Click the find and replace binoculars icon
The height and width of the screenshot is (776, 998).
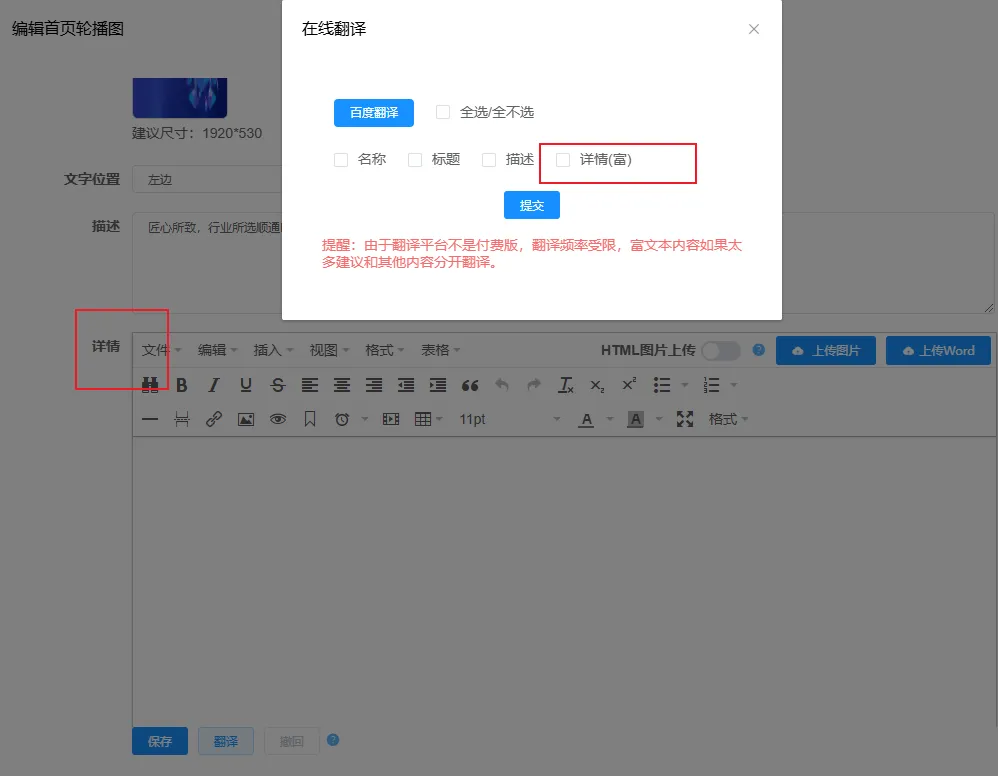(x=150, y=385)
